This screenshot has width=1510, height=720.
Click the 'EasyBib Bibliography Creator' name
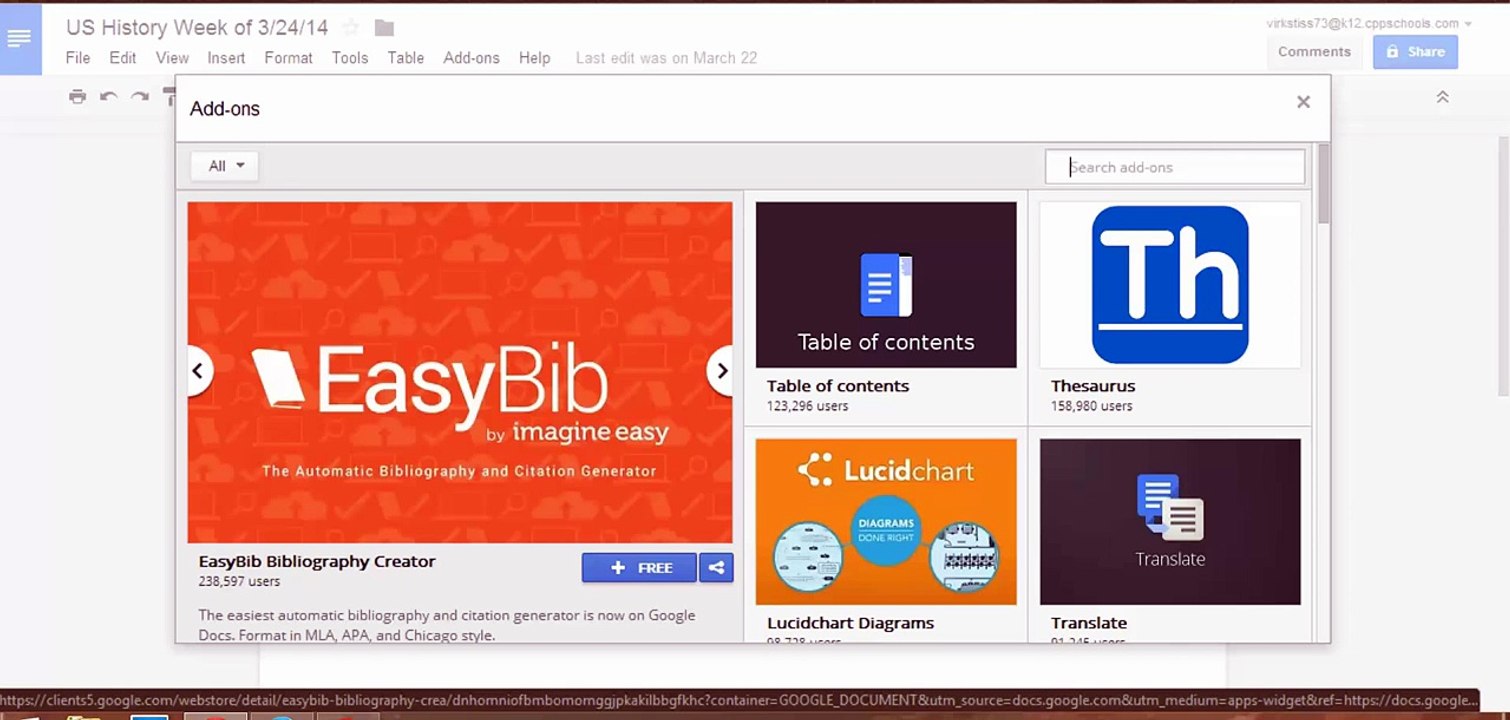317,562
